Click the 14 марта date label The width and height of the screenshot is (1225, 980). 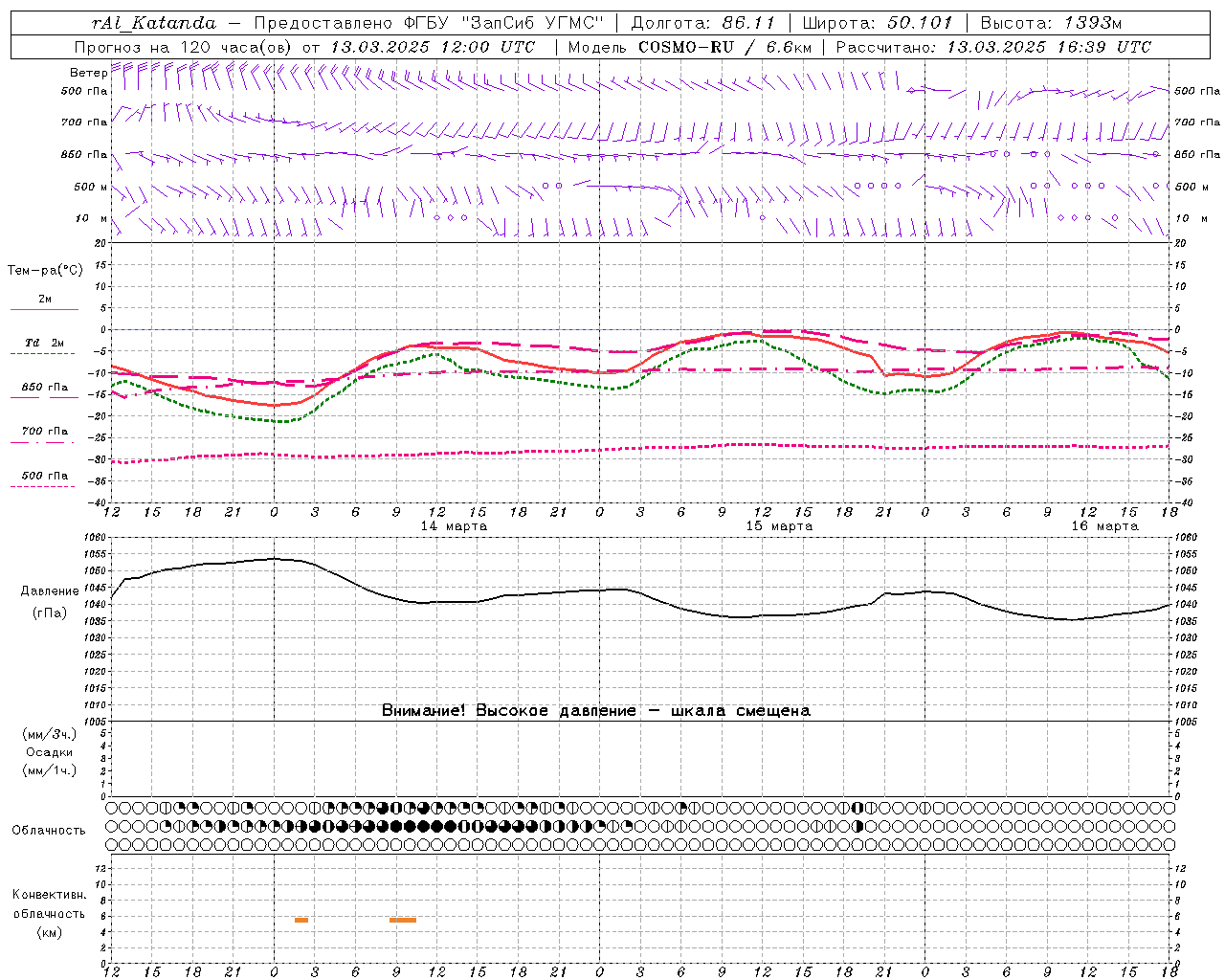454,526
